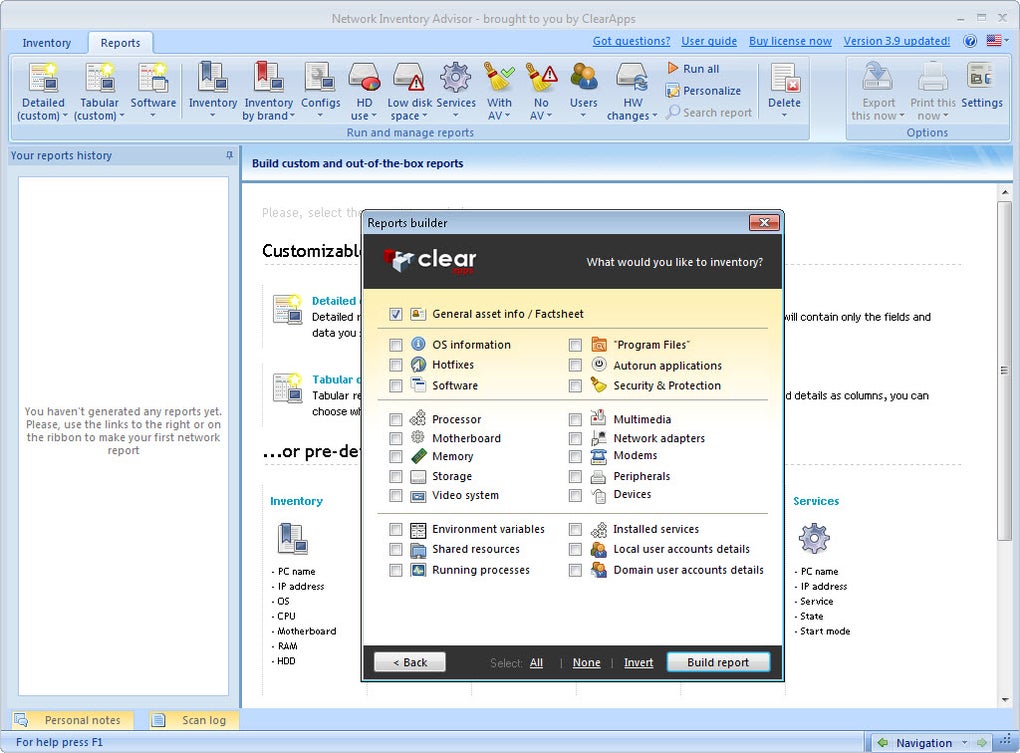Image resolution: width=1020 pixels, height=753 pixels.
Task: Click the HW changes report icon
Action: [632, 77]
